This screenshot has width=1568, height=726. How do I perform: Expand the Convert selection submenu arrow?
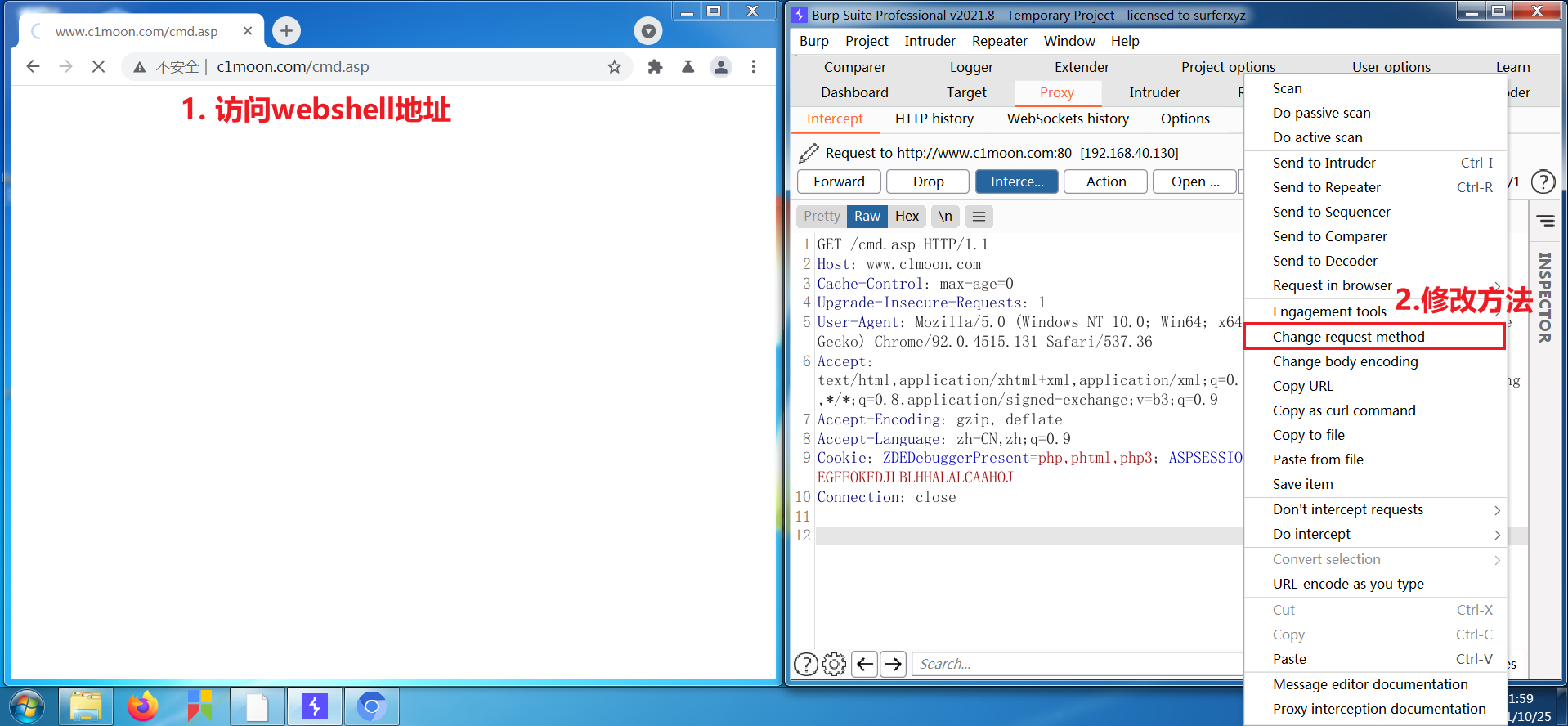(1497, 560)
